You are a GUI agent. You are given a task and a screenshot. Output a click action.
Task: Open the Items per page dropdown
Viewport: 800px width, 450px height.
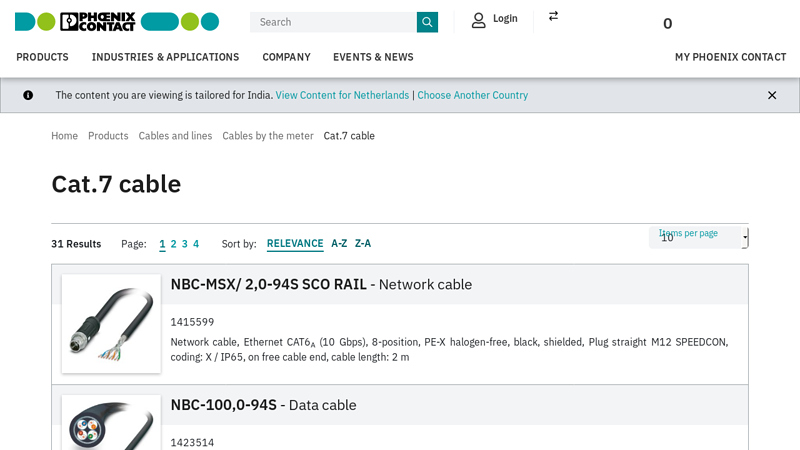[698, 237]
